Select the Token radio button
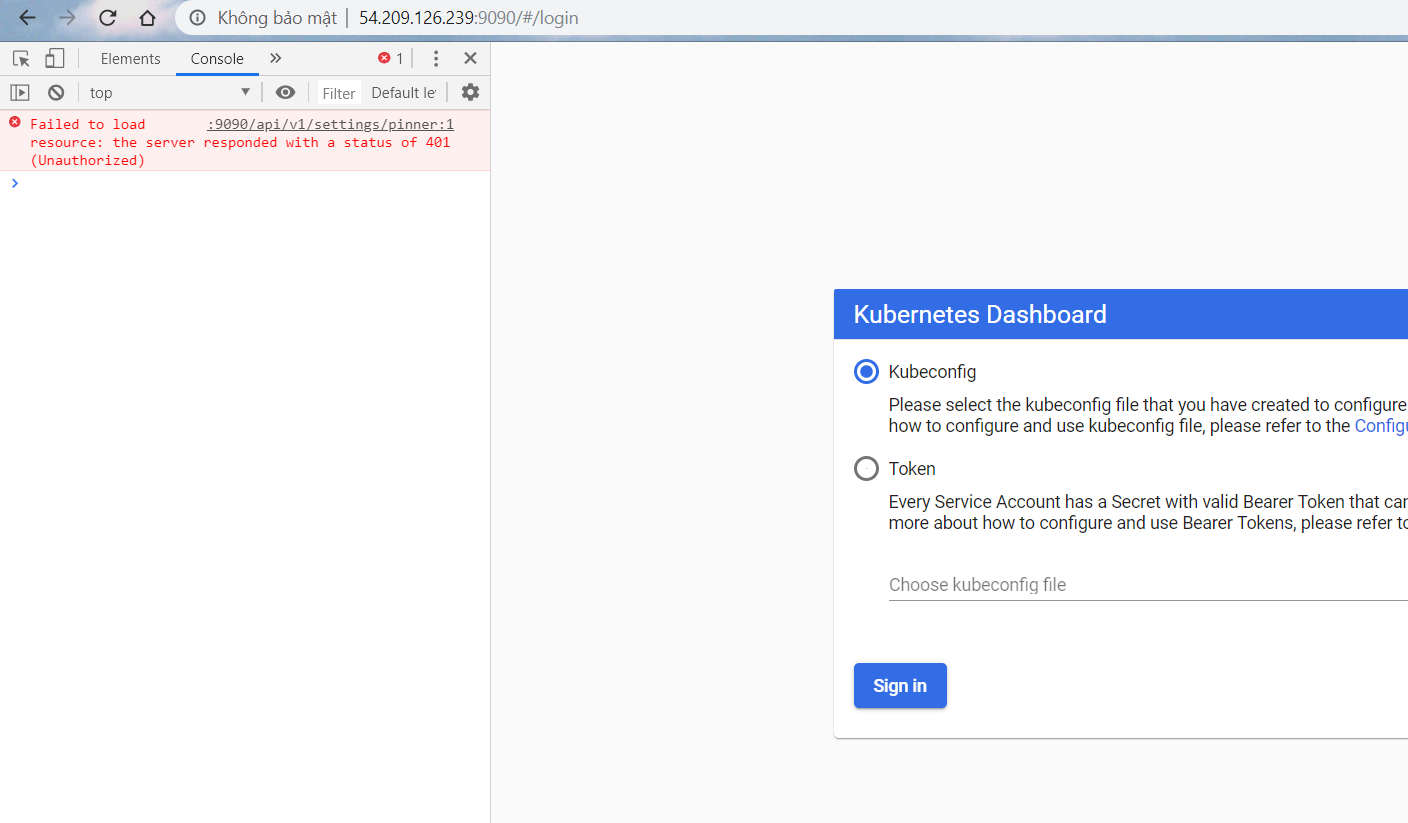Screen dimensions: 1408x823 click(866, 468)
